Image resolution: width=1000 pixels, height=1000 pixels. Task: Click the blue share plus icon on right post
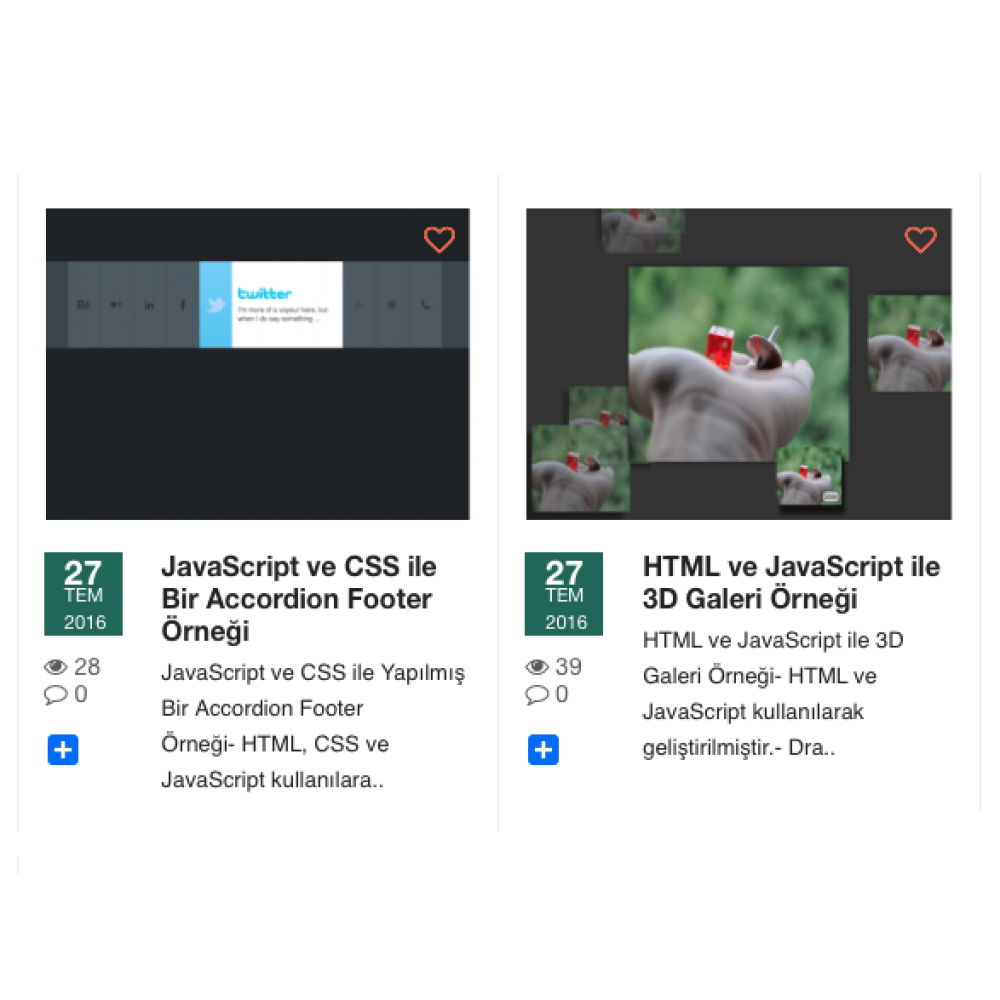(x=543, y=750)
